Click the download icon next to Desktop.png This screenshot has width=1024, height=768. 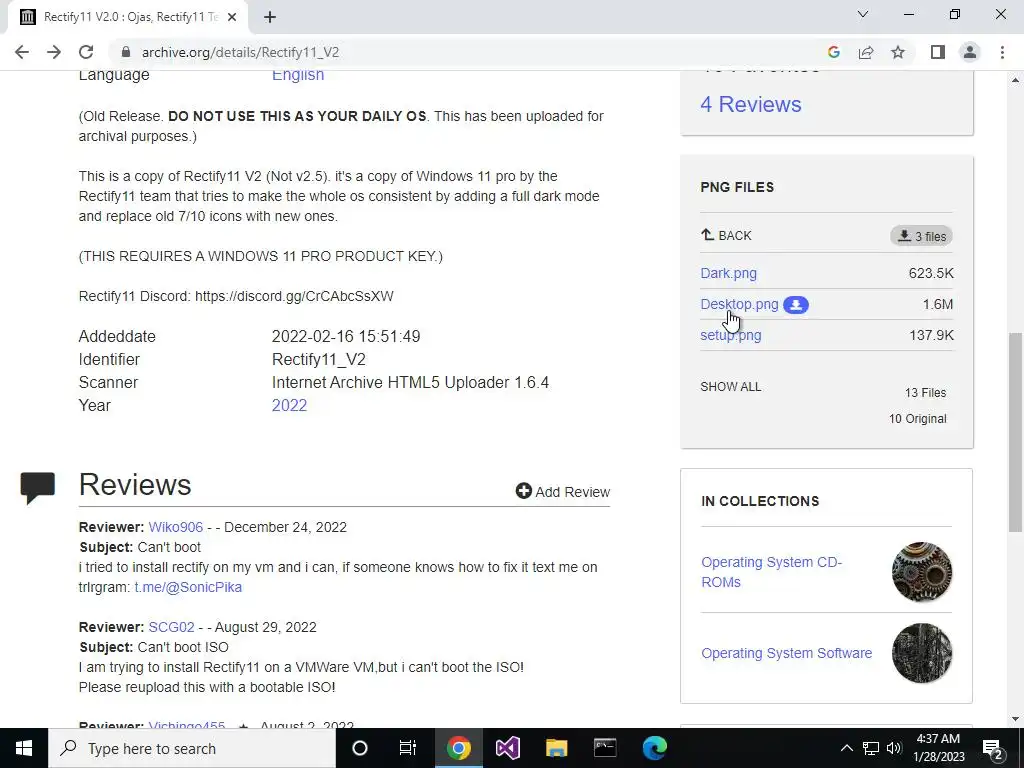796,305
